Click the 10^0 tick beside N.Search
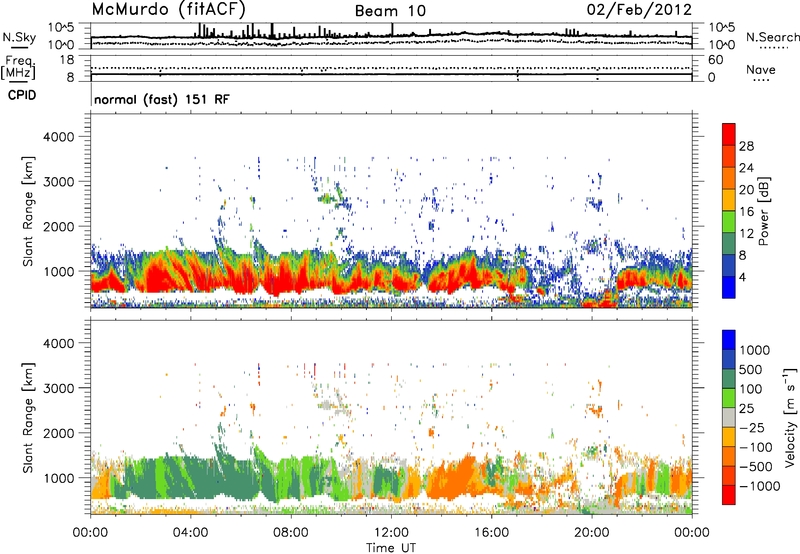Viewport: 800px width, 554px height. (x=721, y=45)
